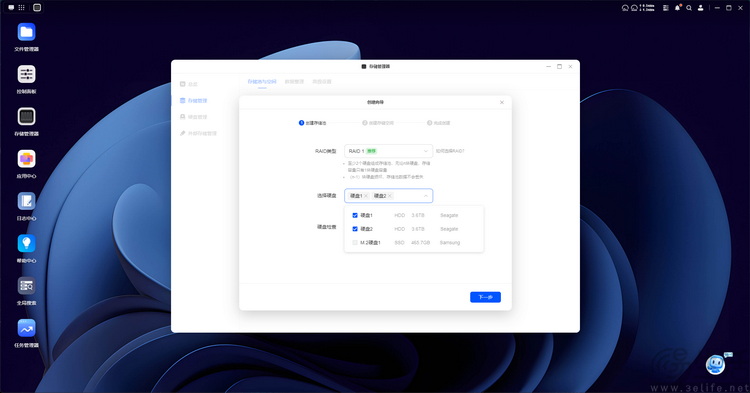Image resolution: width=750 pixels, height=393 pixels.
Task: Open the user account icon in top bar
Action: coord(701,8)
